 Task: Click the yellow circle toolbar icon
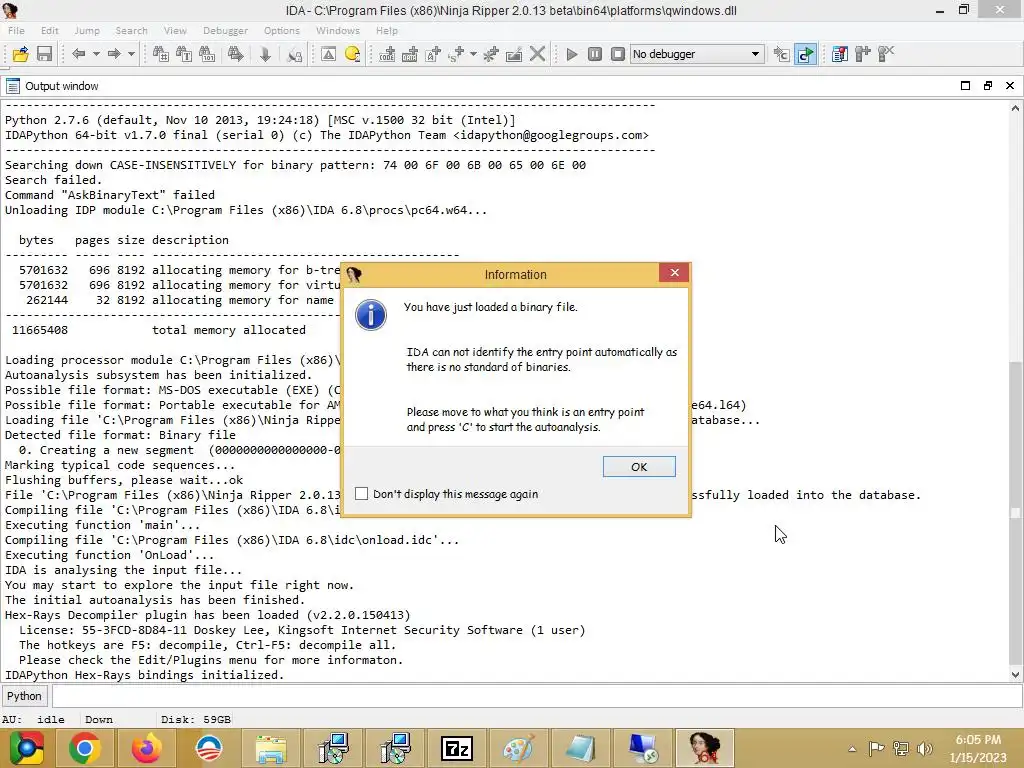tap(353, 54)
